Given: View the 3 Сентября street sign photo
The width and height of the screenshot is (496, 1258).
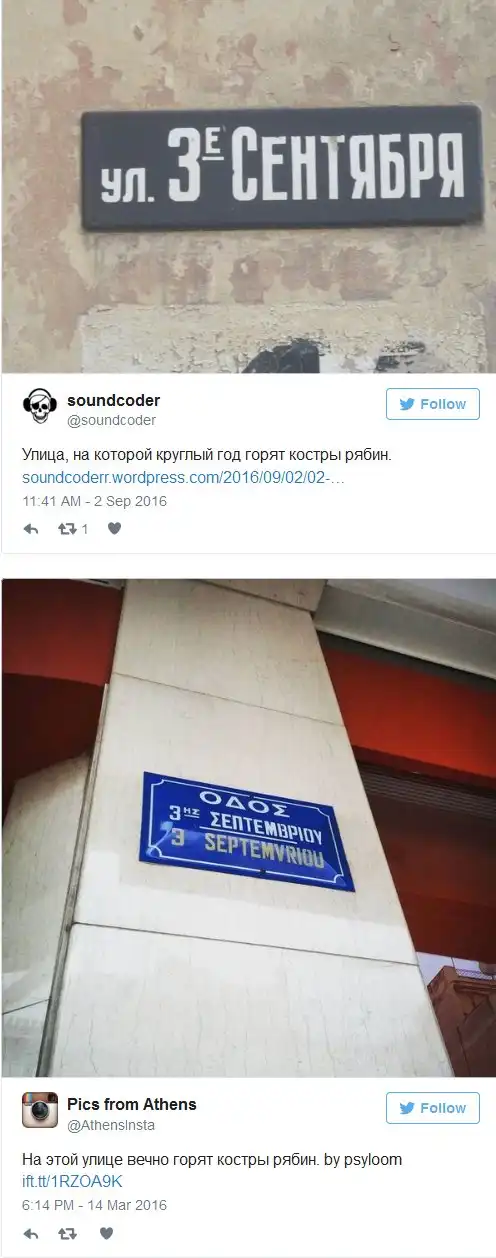Looking at the screenshot, I should pyautogui.click(x=248, y=186).
